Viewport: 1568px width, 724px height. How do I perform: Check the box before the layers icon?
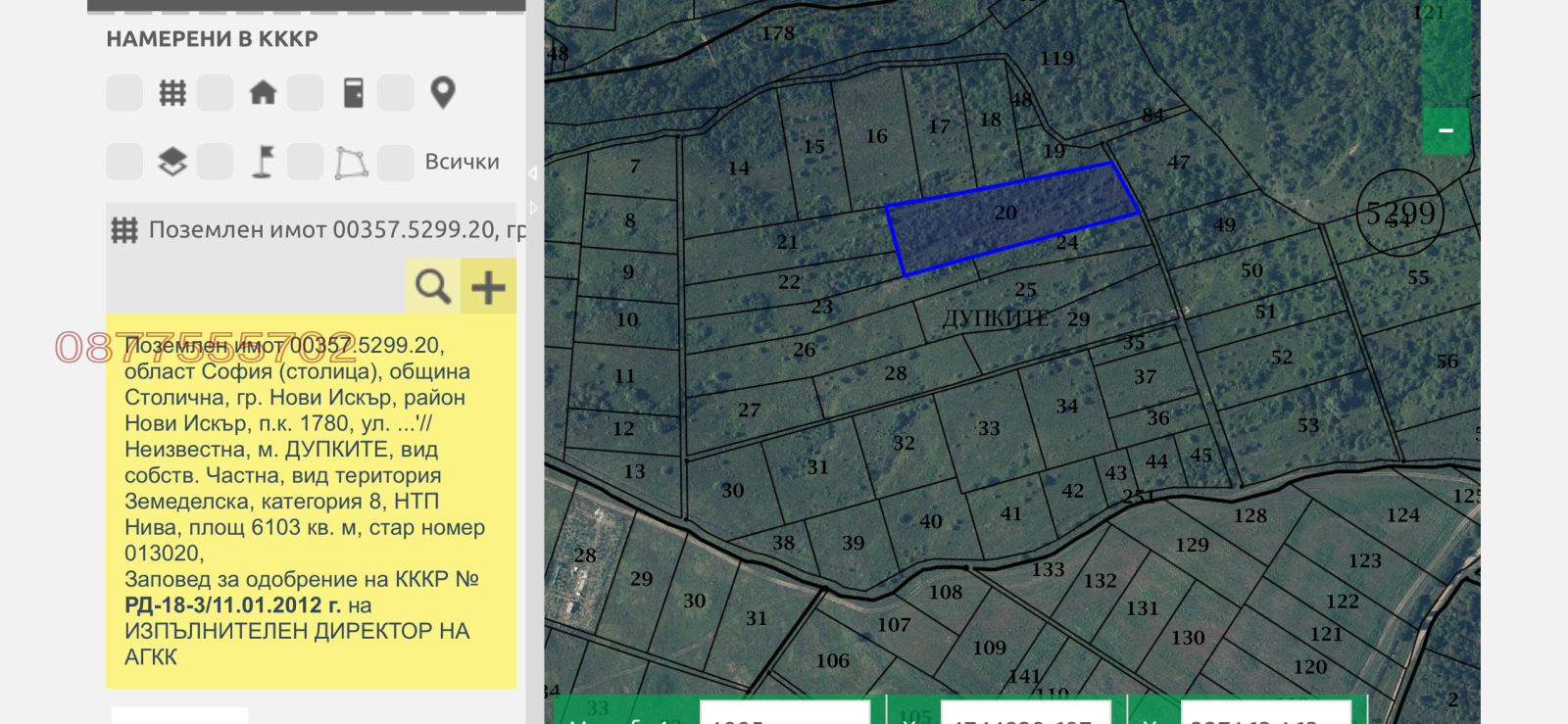[124, 162]
